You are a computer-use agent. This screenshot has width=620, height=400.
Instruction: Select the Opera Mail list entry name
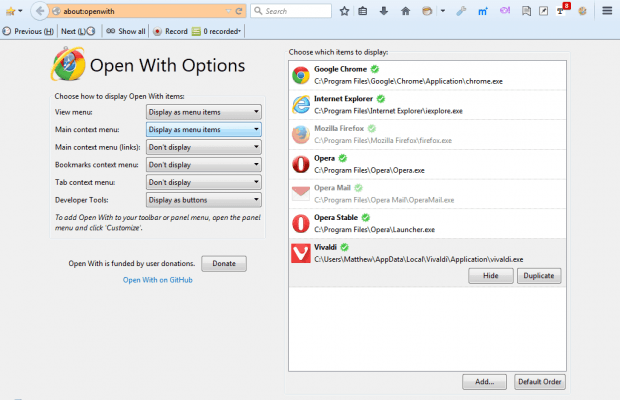332,188
